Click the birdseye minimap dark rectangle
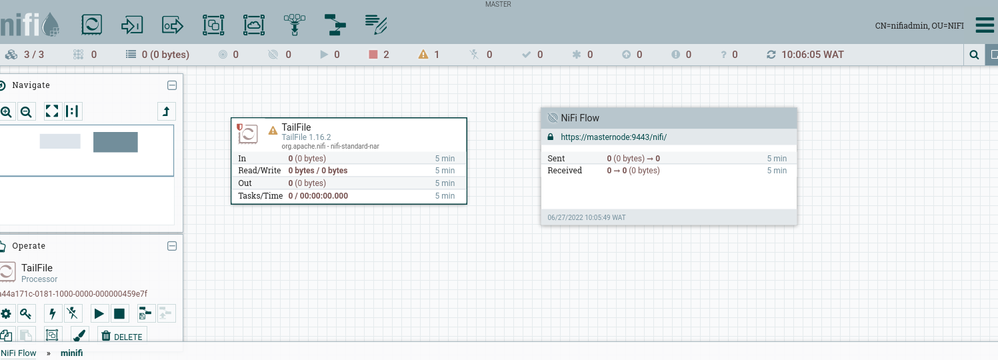Image resolution: width=998 pixels, height=360 pixels. pyautogui.click(x=115, y=142)
